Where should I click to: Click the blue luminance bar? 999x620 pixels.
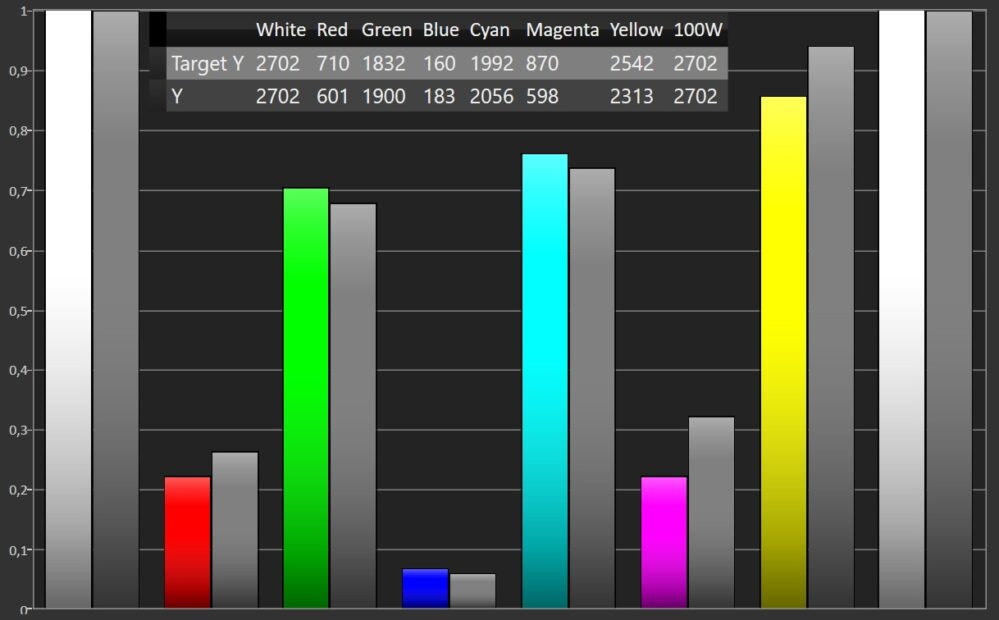(426, 588)
